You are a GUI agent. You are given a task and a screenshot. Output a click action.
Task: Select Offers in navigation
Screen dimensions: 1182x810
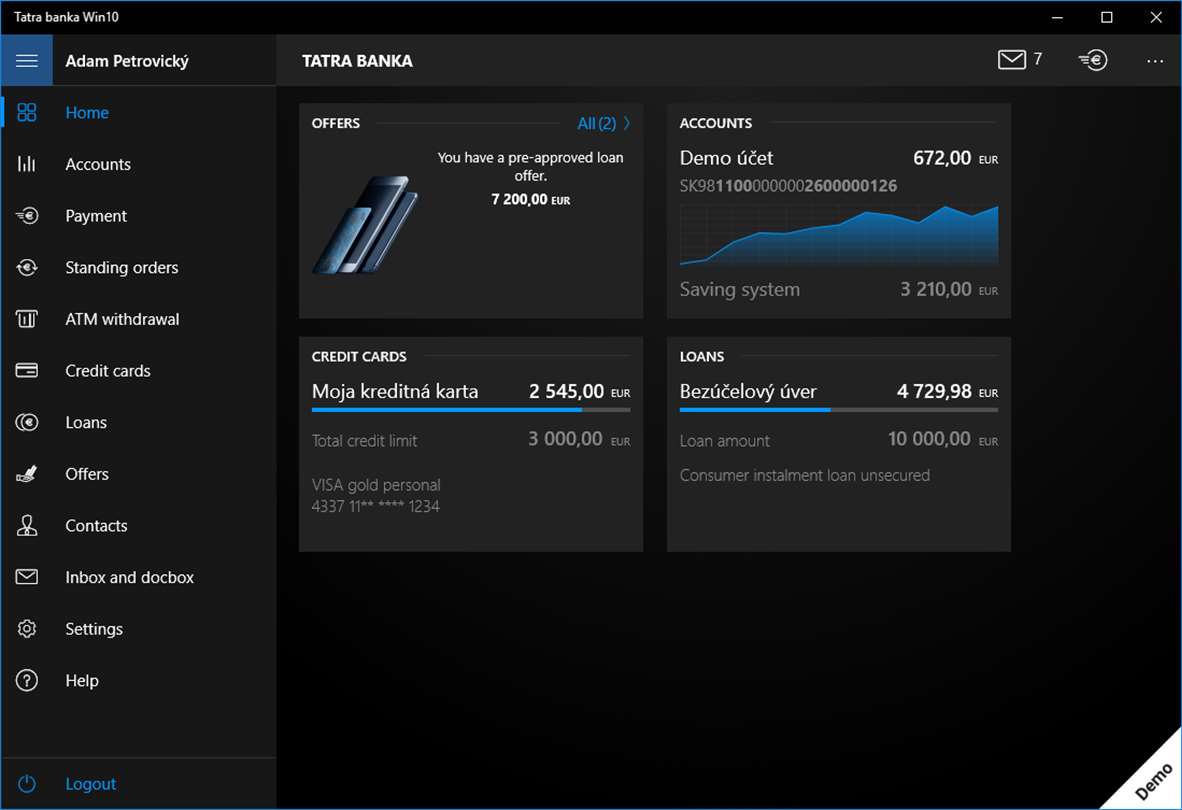(x=87, y=474)
